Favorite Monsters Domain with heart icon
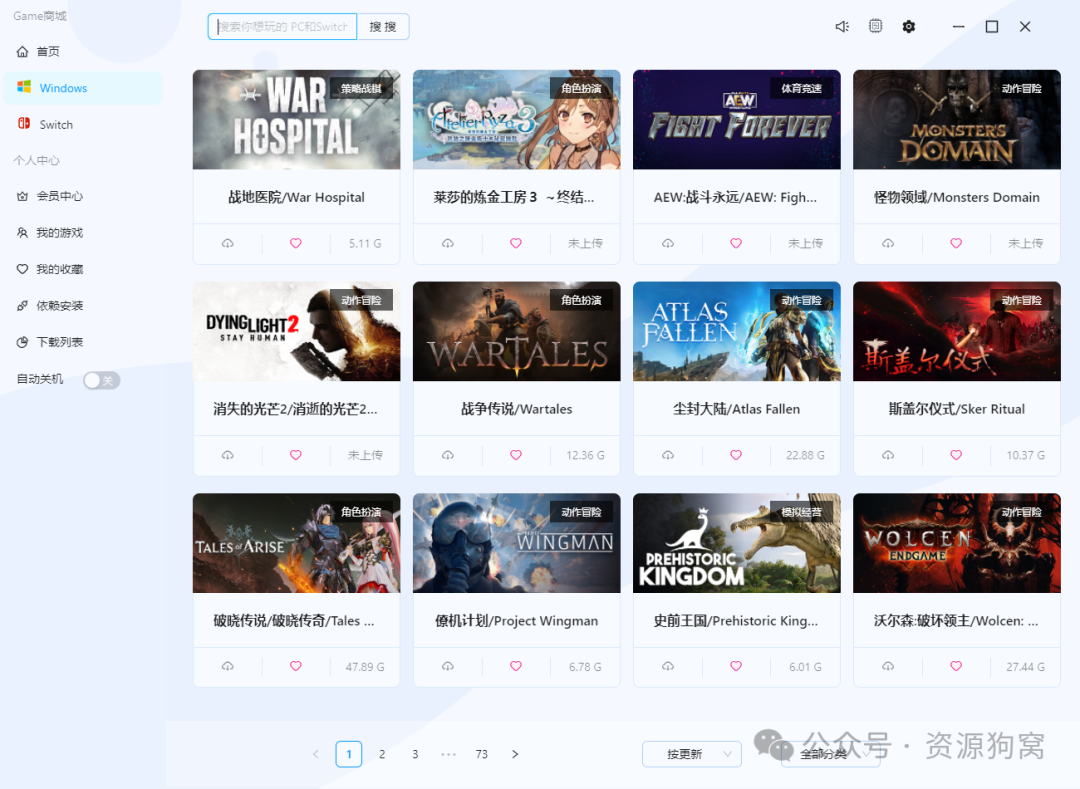The width and height of the screenshot is (1080, 789). point(956,243)
